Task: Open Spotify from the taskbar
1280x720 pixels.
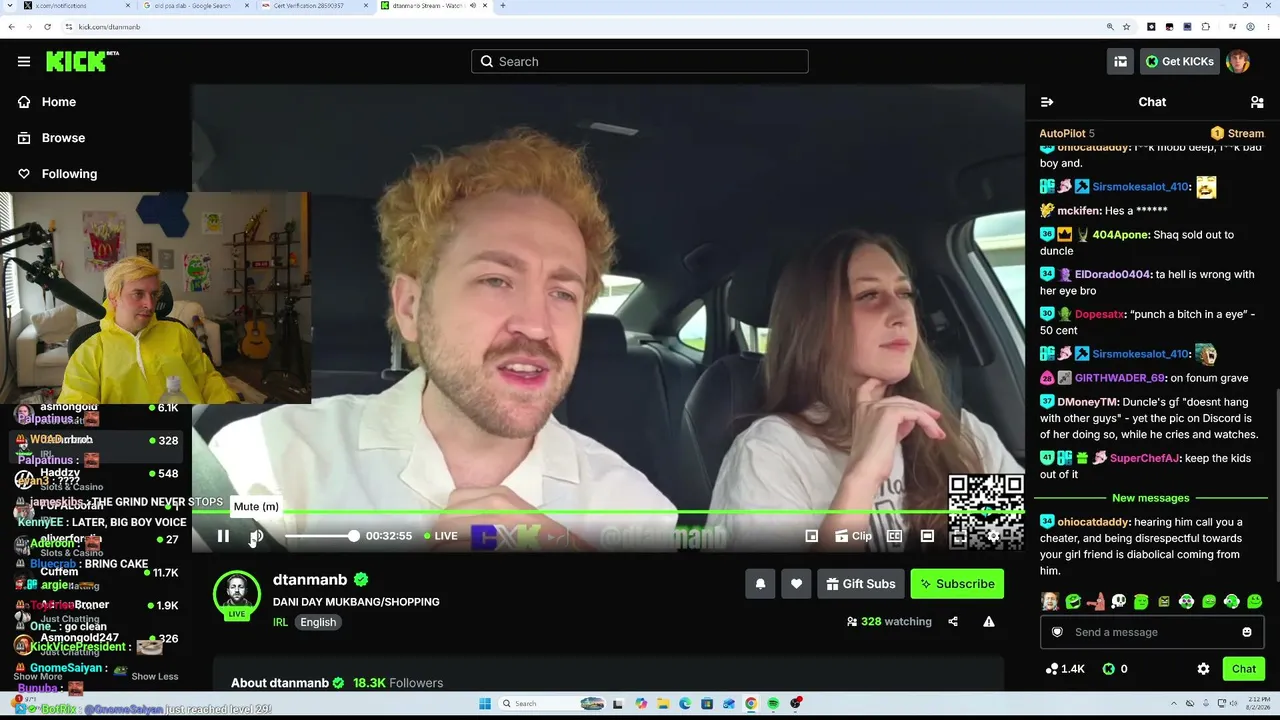Action: coord(774,704)
